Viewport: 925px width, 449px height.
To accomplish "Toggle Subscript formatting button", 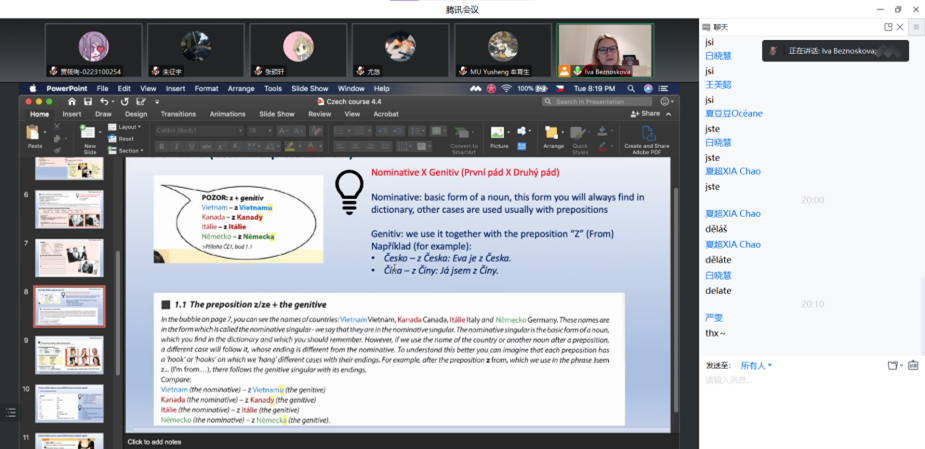I will [236, 146].
